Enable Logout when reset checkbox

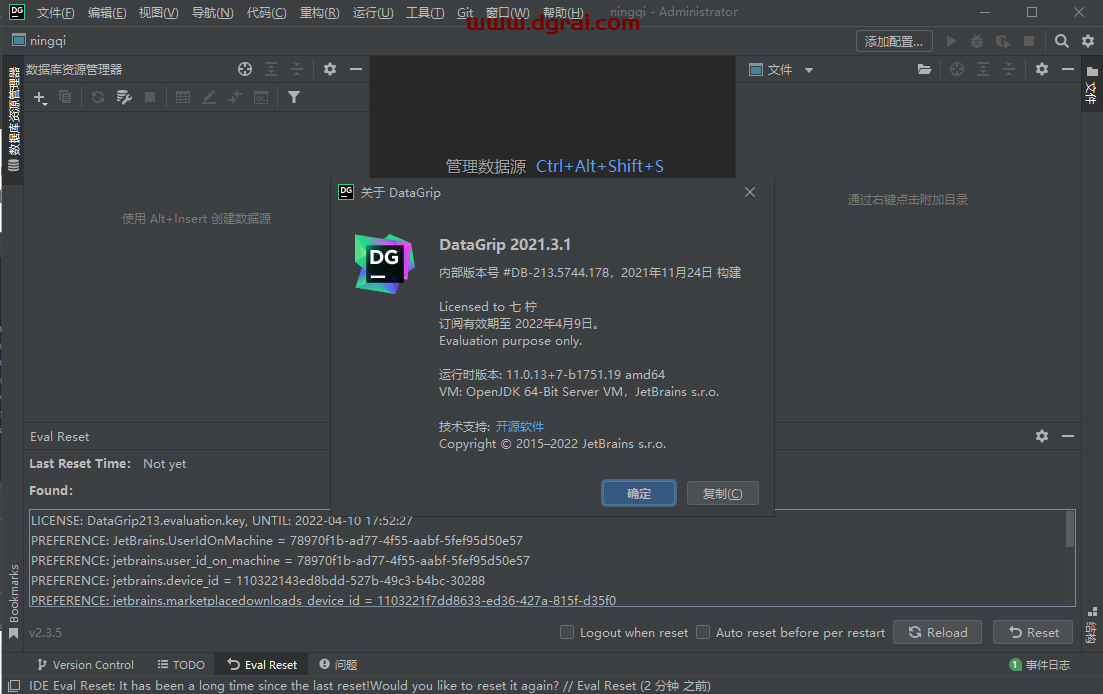[567, 632]
